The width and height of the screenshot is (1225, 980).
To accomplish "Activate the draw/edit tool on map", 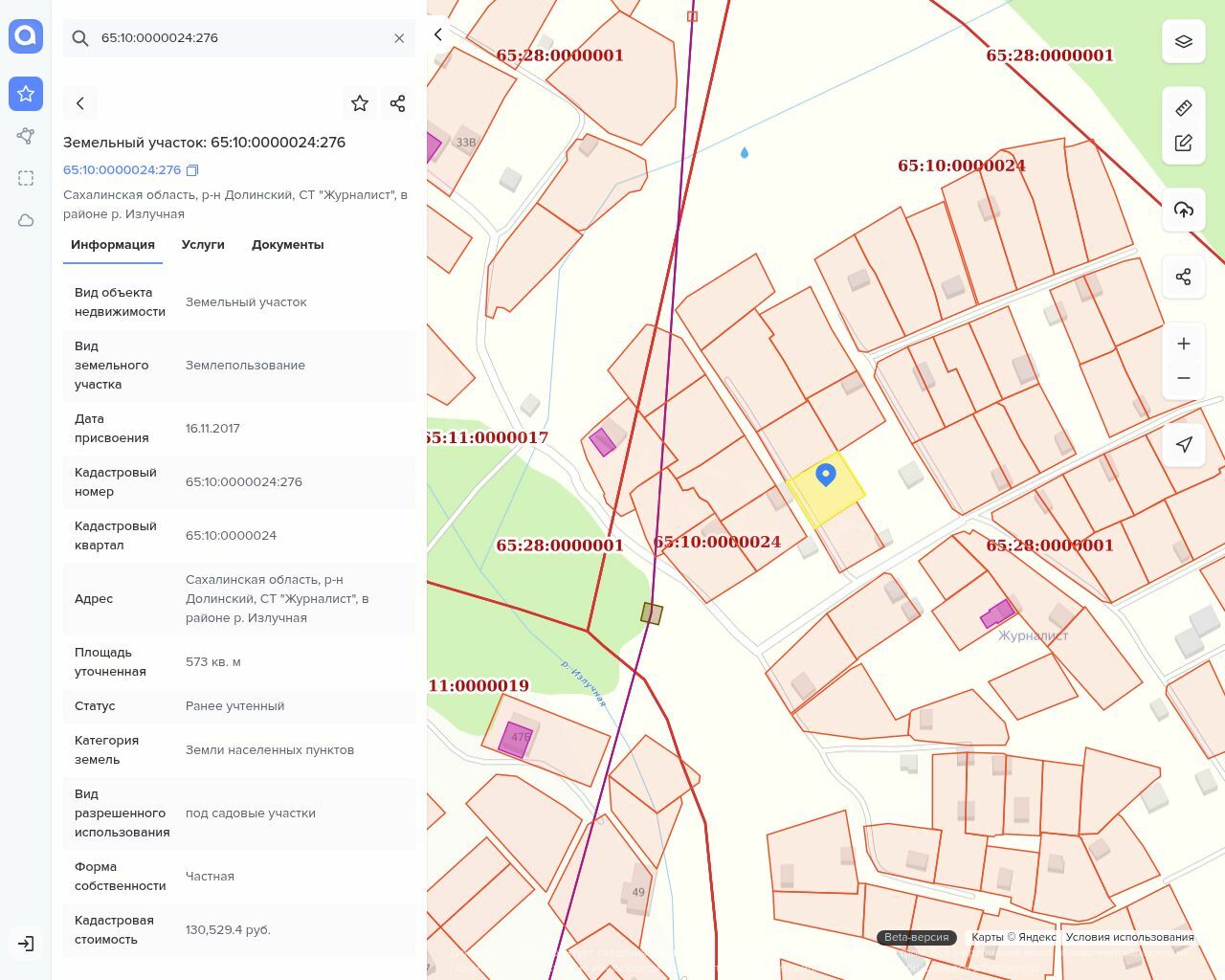I will (1184, 143).
